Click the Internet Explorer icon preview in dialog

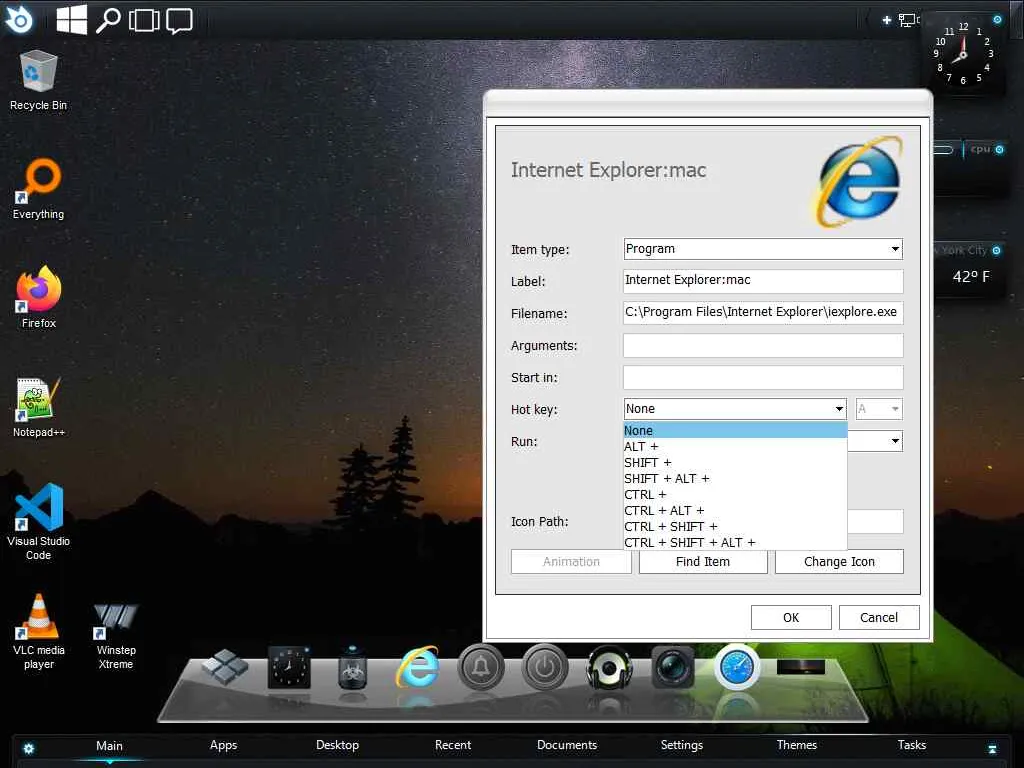[x=858, y=182]
